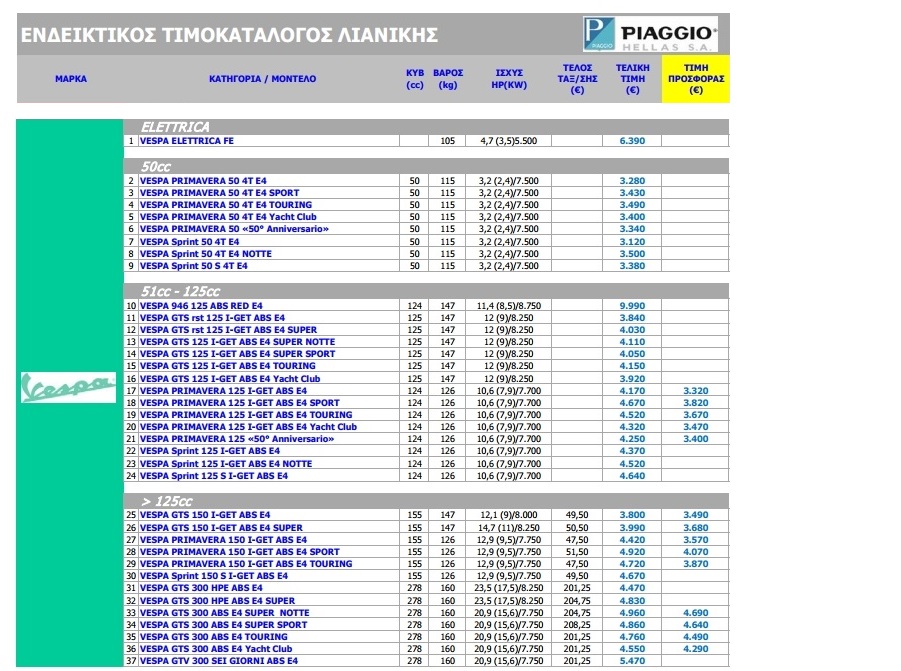
Task: Click the Piaggio Hellas logo
Action: (650, 34)
